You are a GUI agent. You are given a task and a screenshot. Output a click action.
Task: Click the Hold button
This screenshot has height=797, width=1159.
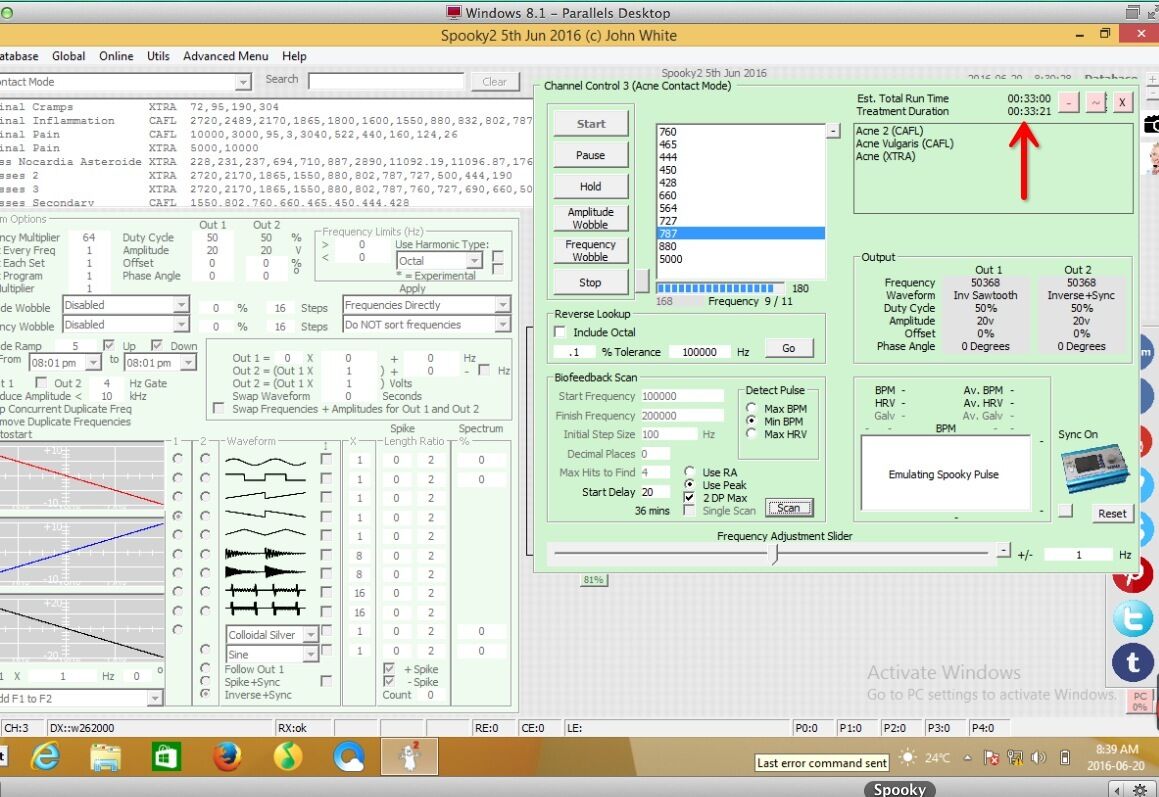click(x=591, y=186)
